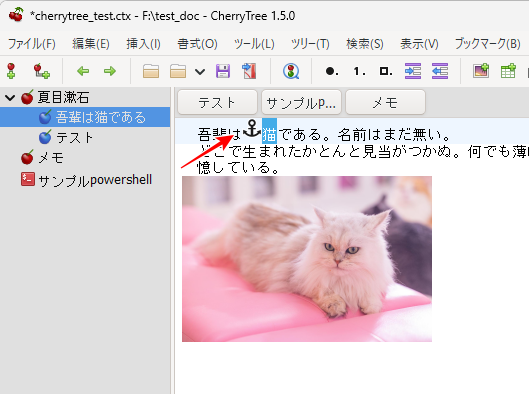The width and height of the screenshot is (529, 394).
Task: Collapse the 夏目漱石 tree node
Action: [x=10, y=98]
